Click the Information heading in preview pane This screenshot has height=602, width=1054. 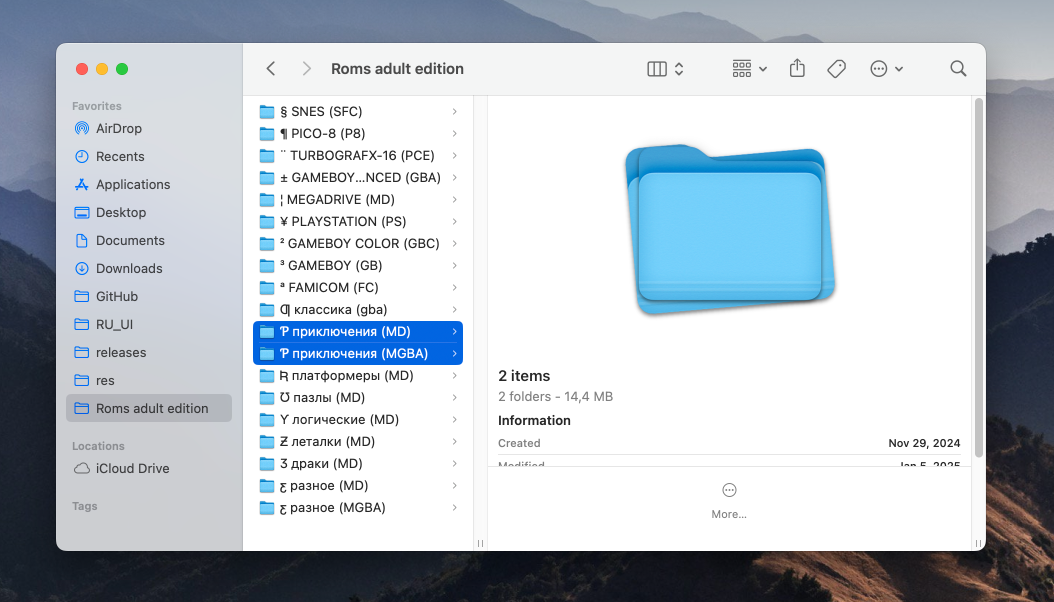tap(534, 421)
